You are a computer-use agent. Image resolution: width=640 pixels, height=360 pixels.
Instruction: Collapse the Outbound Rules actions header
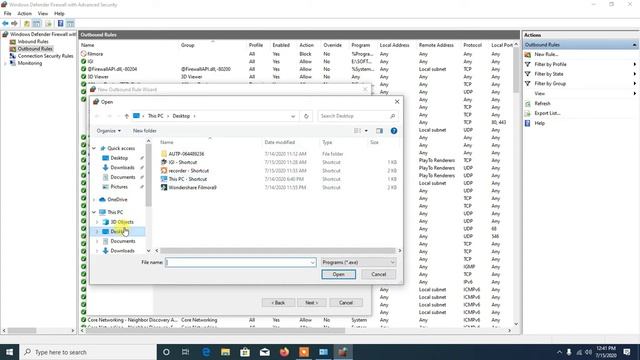point(634,44)
